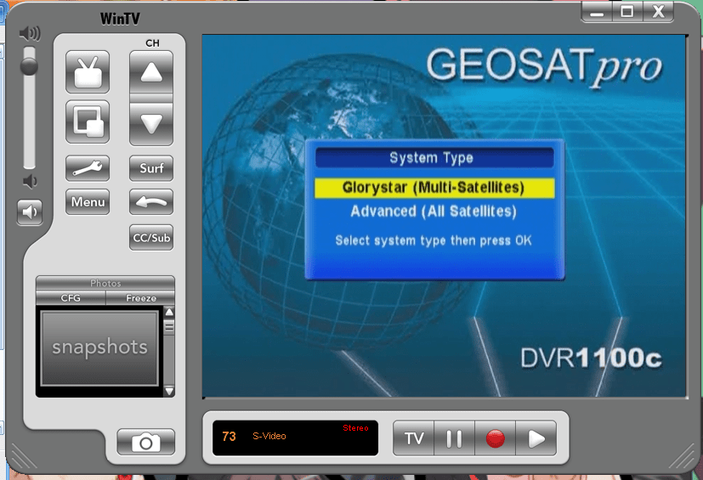Click the snapshots scrollbar down arrow
703x480 pixels.
tap(169, 391)
